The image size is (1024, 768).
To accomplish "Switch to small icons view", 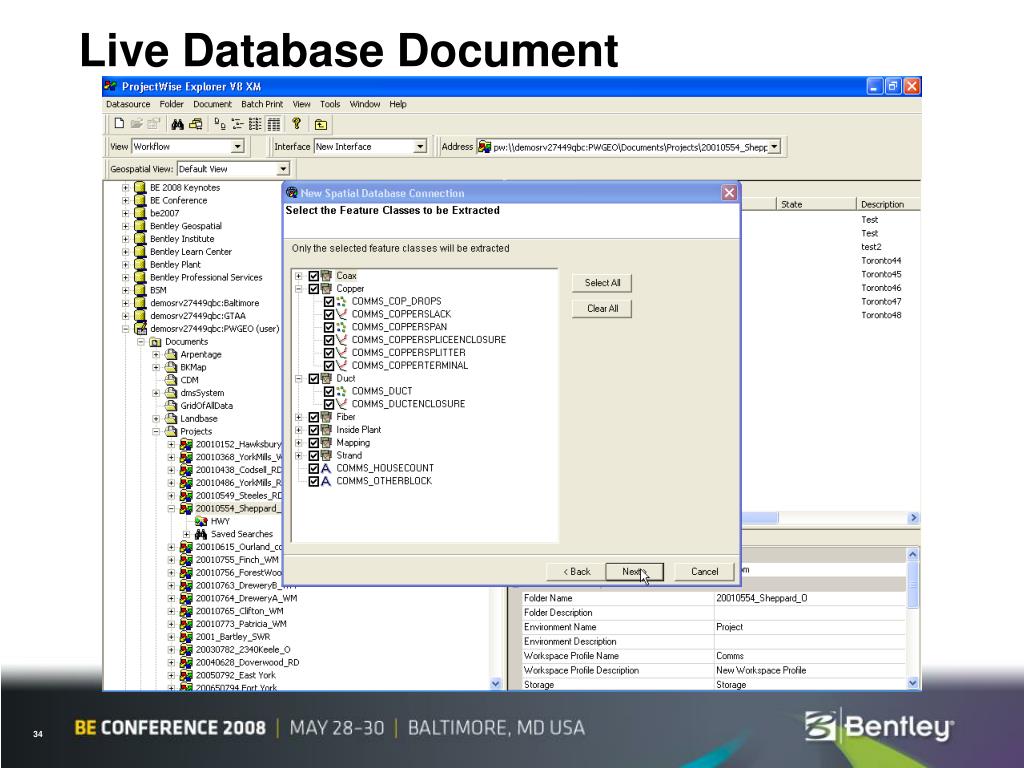I will coord(238,124).
